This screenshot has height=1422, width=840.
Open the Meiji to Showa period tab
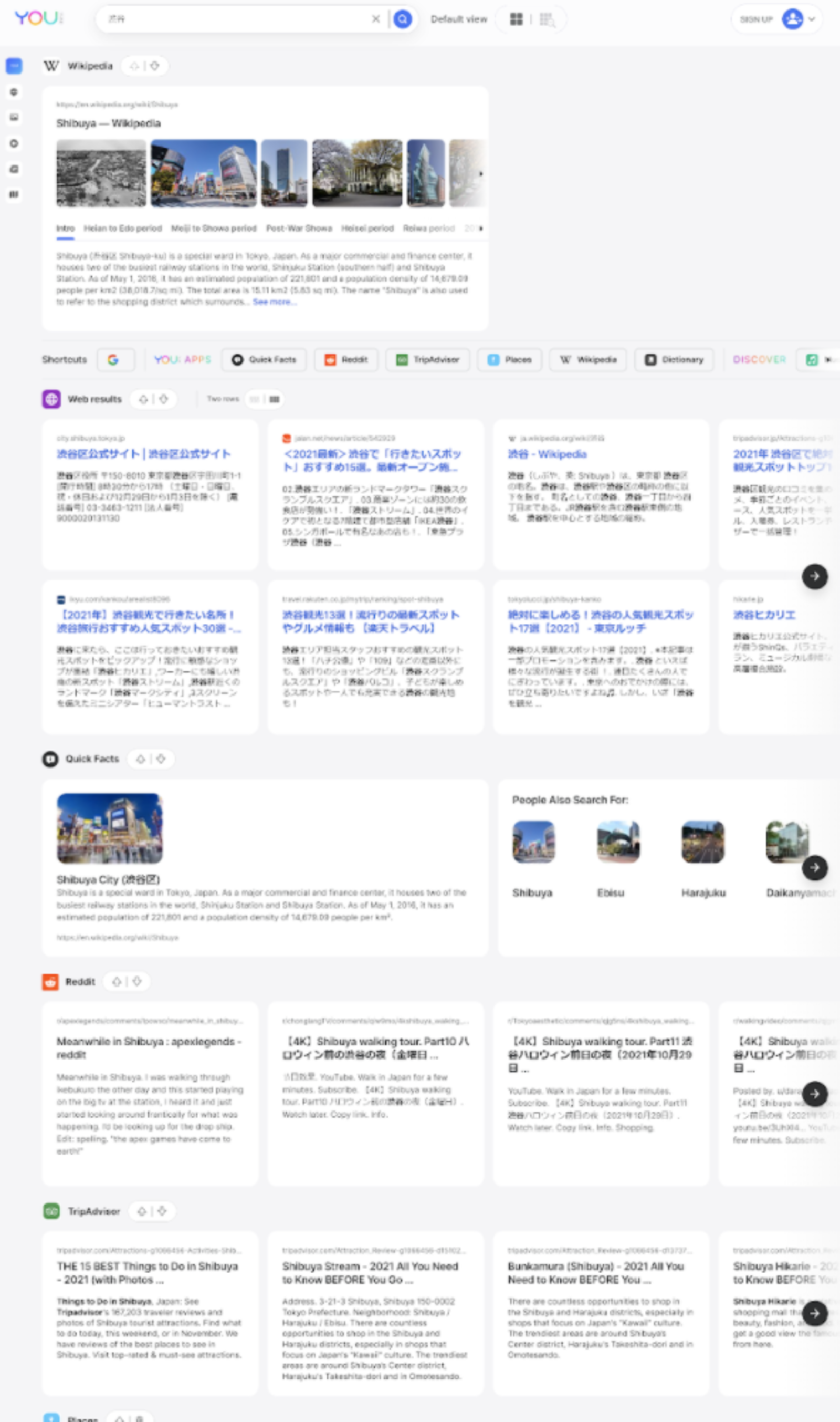click(x=214, y=228)
